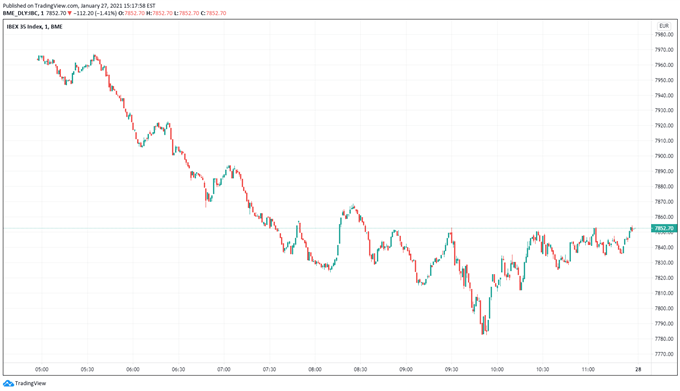Click the IBEX 35 Index chart title
Image resolution: width=680 pixels, height=391 pixels.
coord(34,26)
